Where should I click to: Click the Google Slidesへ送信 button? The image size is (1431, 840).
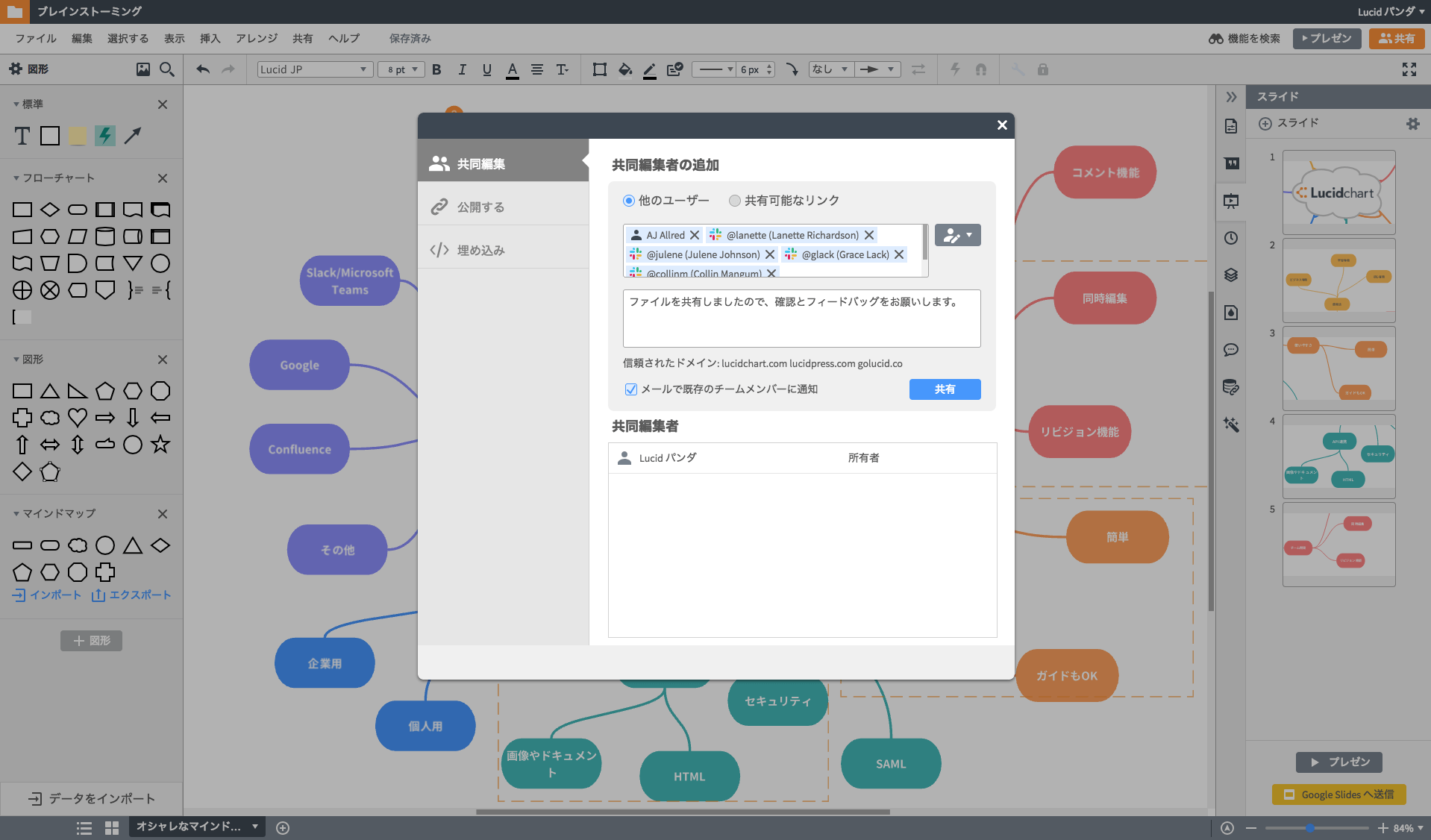1338,794
